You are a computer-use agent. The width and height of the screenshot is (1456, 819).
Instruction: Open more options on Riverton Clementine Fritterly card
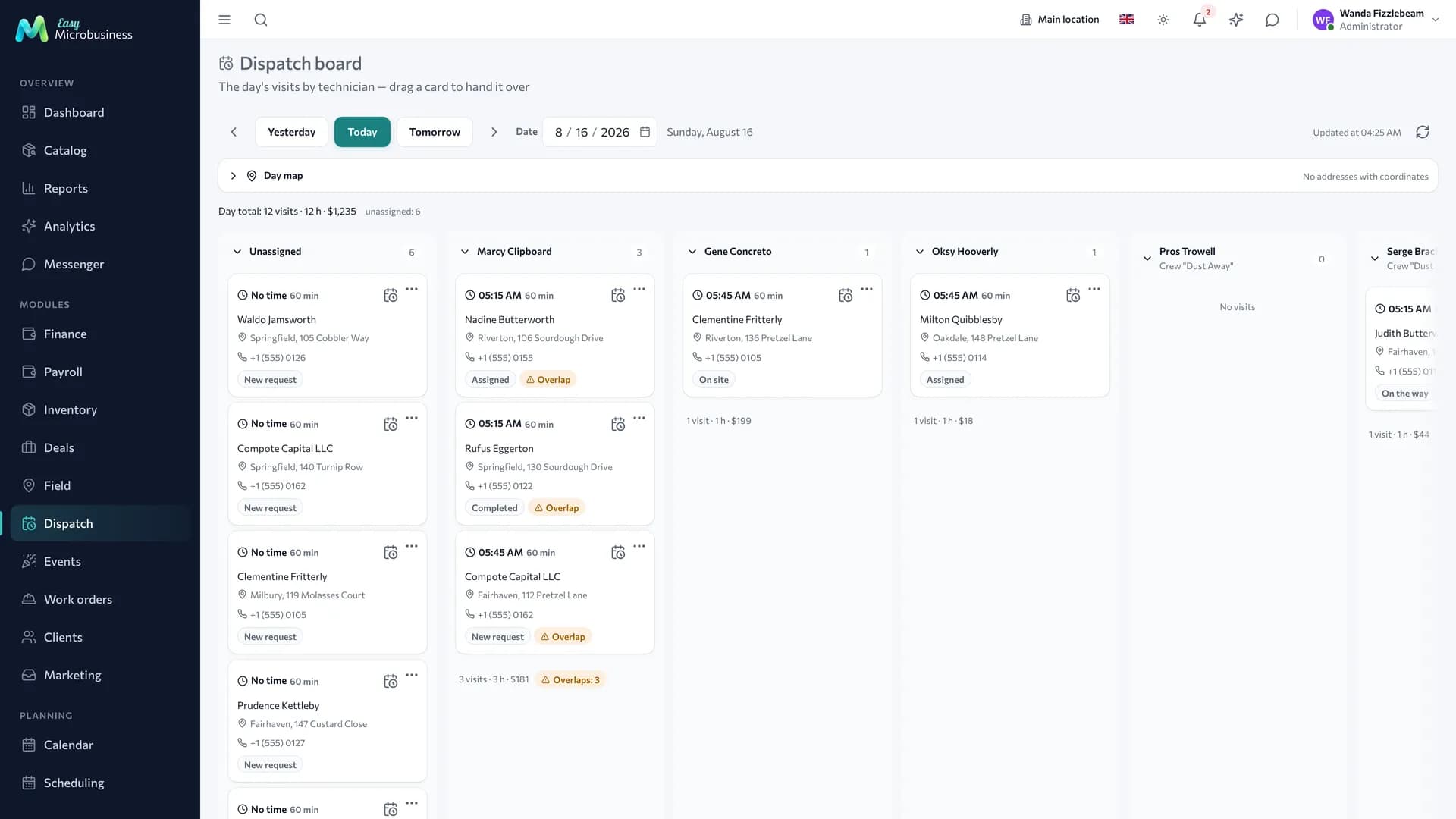(867, 289)
